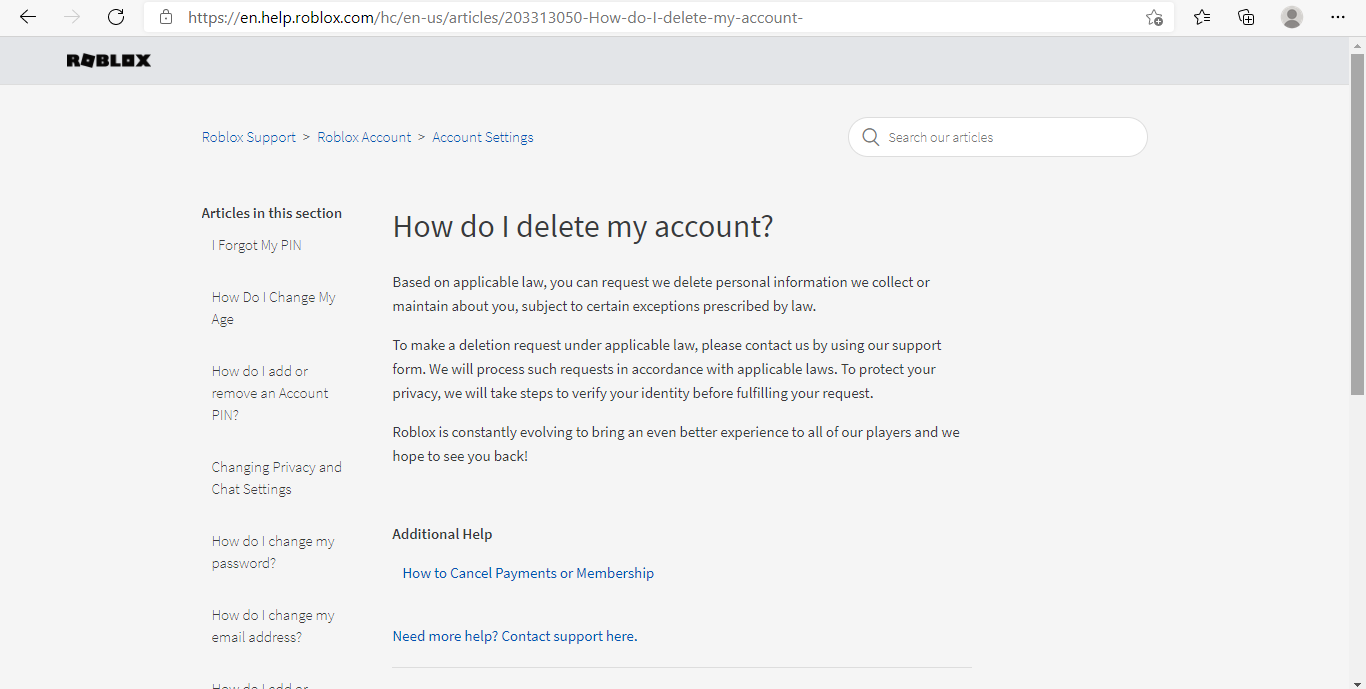Image resolution: width=1366 pixels, height=689 pixels.
Task: Go back using browser back arrow
Action: pos(28,17)
